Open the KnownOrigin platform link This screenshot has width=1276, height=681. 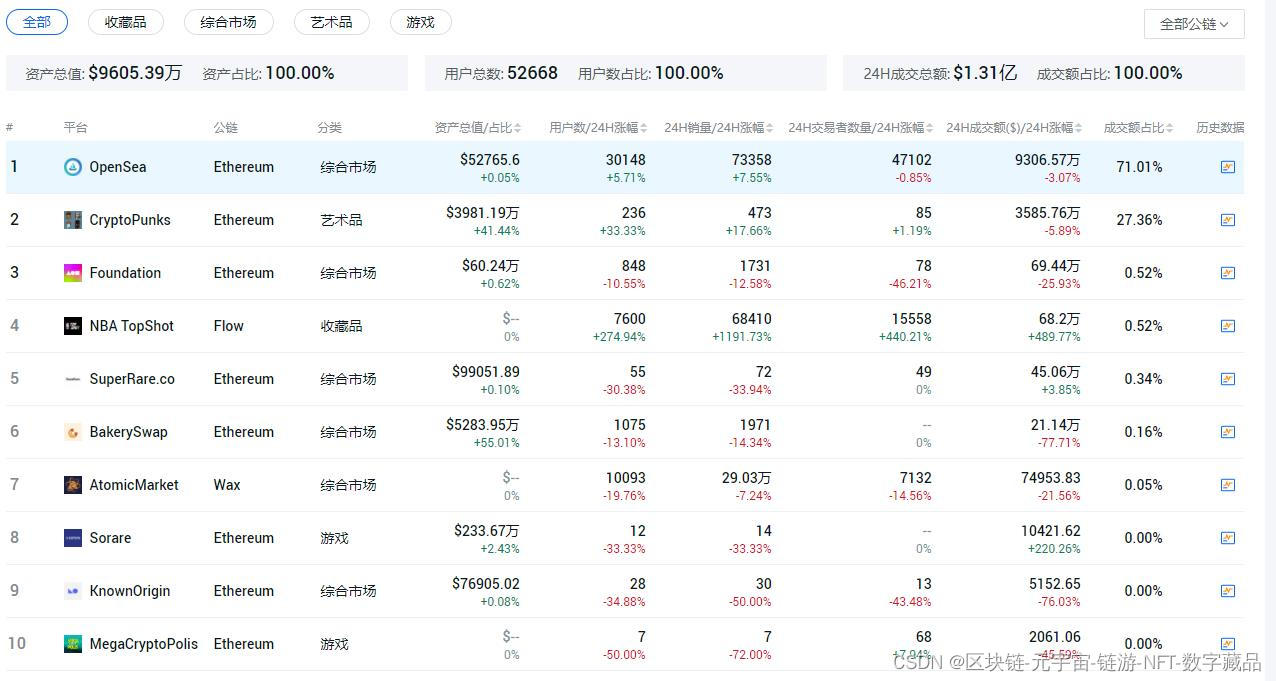[x=130, y=591]
